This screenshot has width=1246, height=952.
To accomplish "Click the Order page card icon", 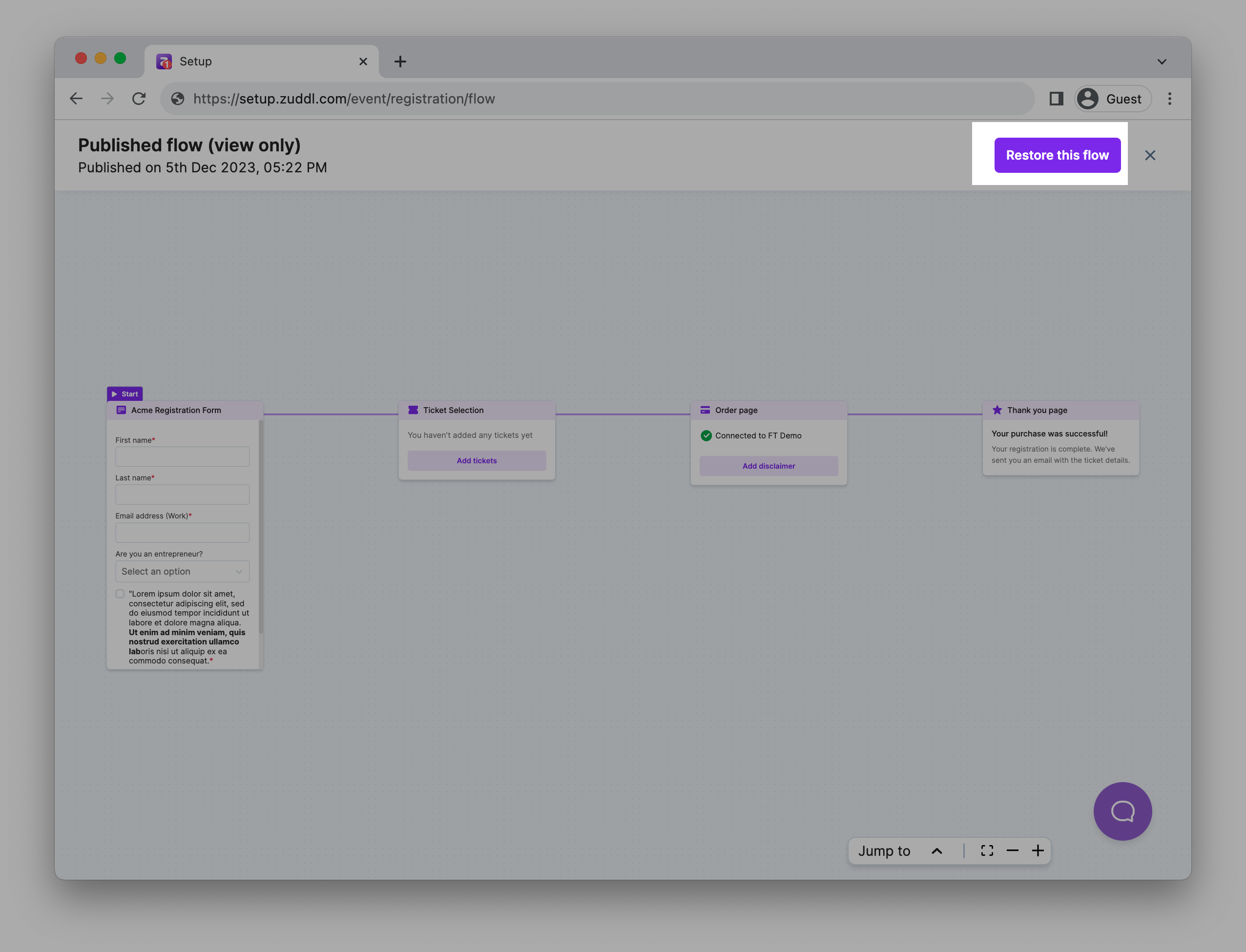I will click(x=705, y=410).
